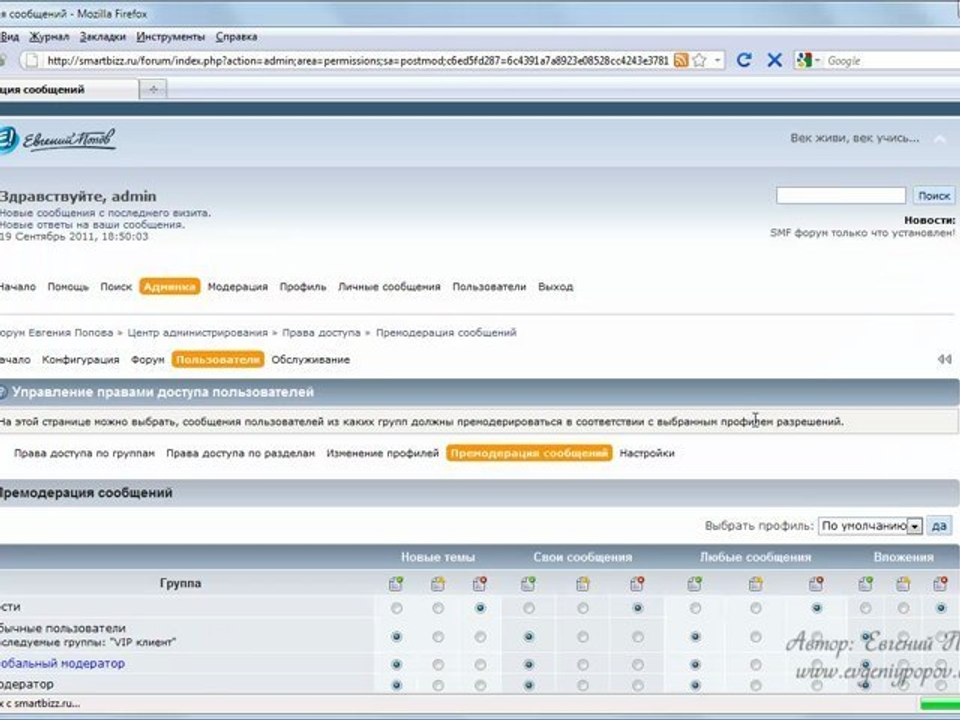The width and height of the screenshot is (960, 720).
Task: Switch to Права доступа по разделам
Action: 240,453
